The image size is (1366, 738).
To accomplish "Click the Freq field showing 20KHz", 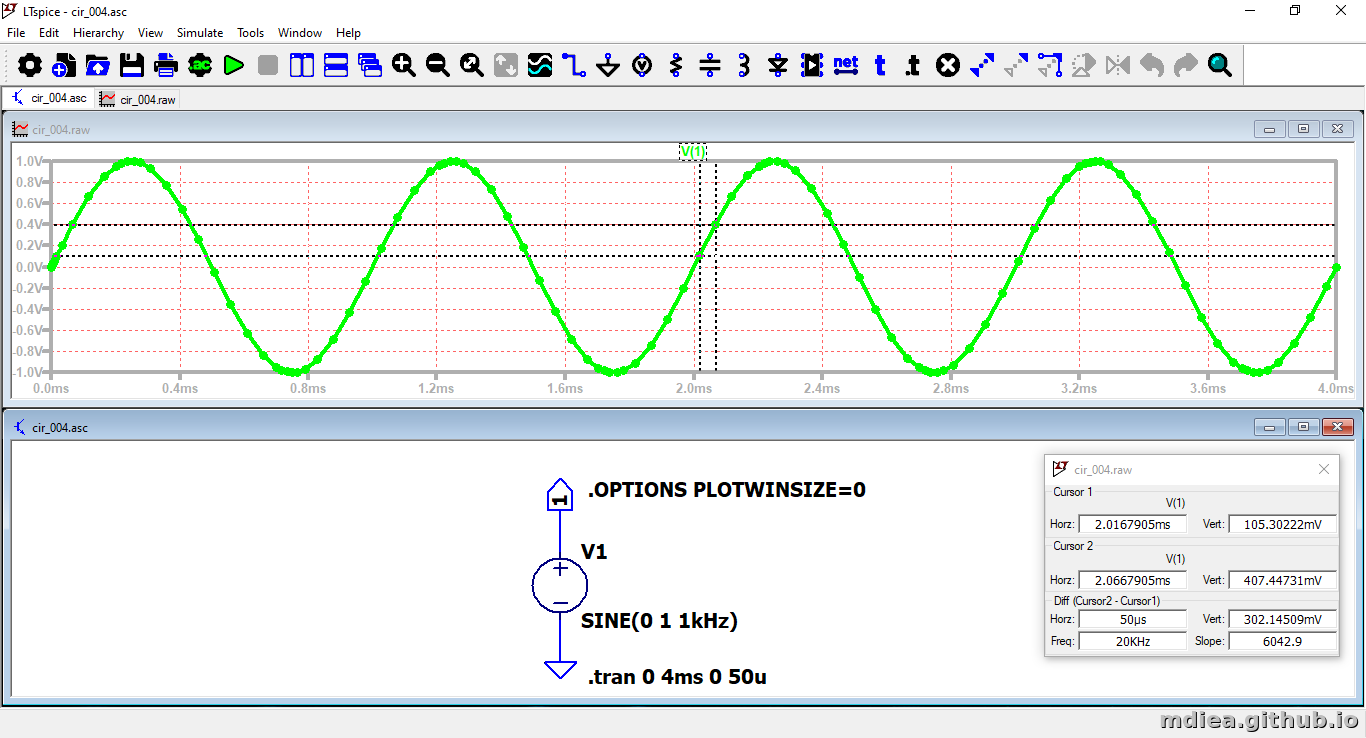I will pyautogui.click(x=1132, y=641).
